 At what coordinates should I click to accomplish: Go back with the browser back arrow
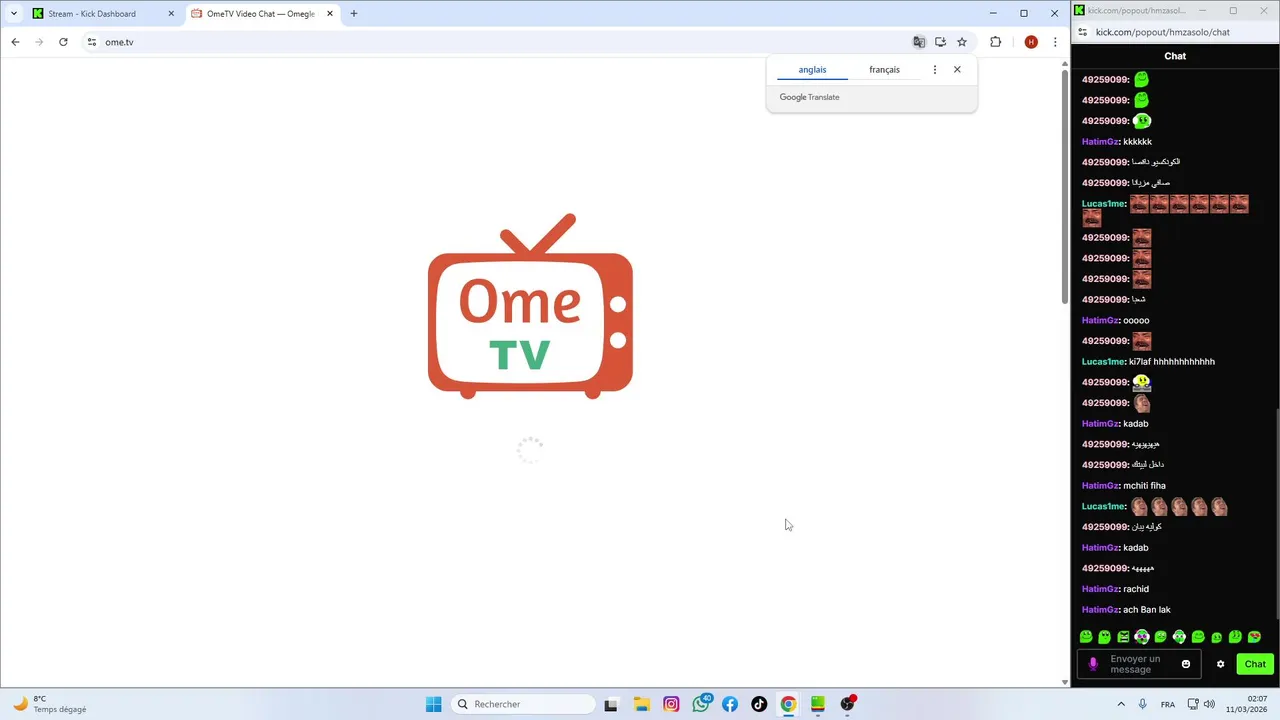pos(15,42)
